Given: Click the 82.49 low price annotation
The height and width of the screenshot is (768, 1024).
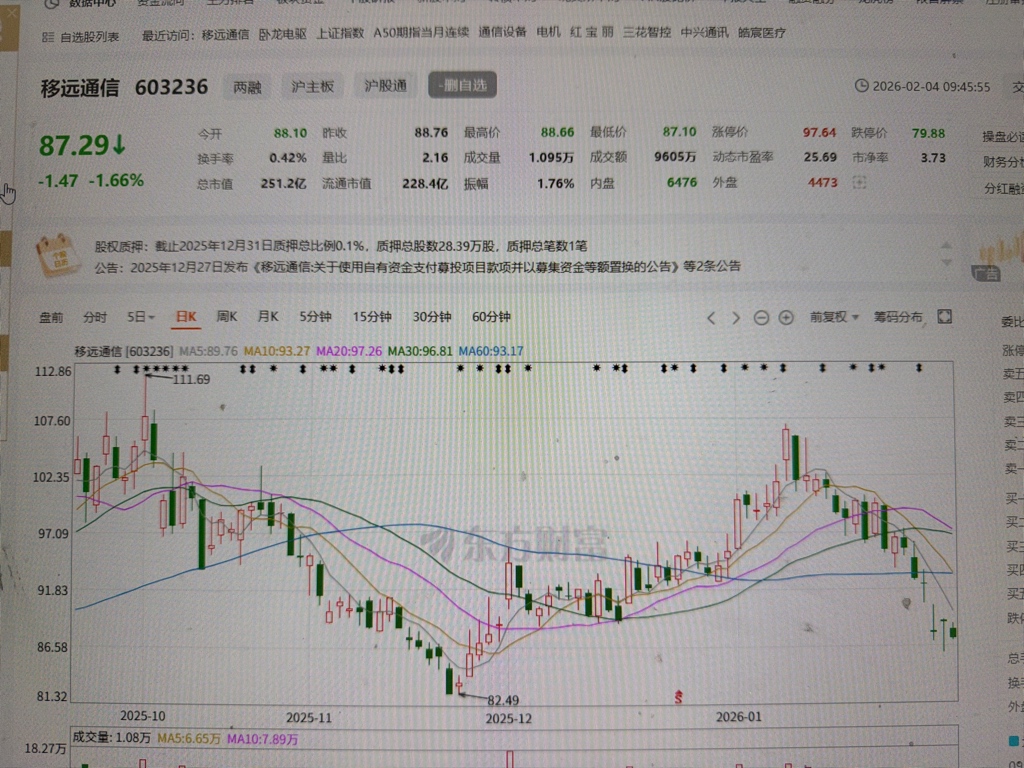Looking at the screenshot, I should (503, 700).
